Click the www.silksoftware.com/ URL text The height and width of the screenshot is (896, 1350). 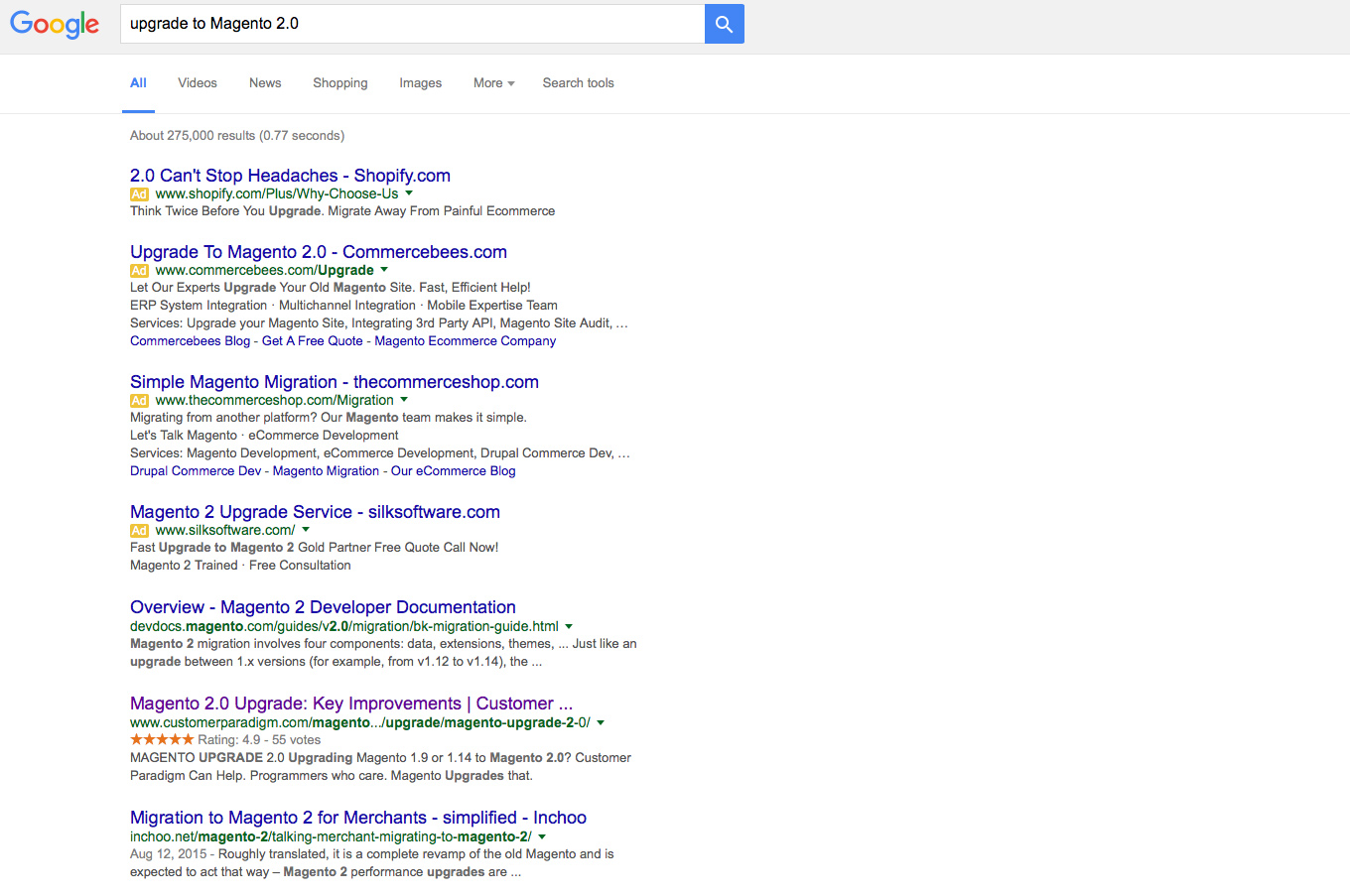pos(225,531)
